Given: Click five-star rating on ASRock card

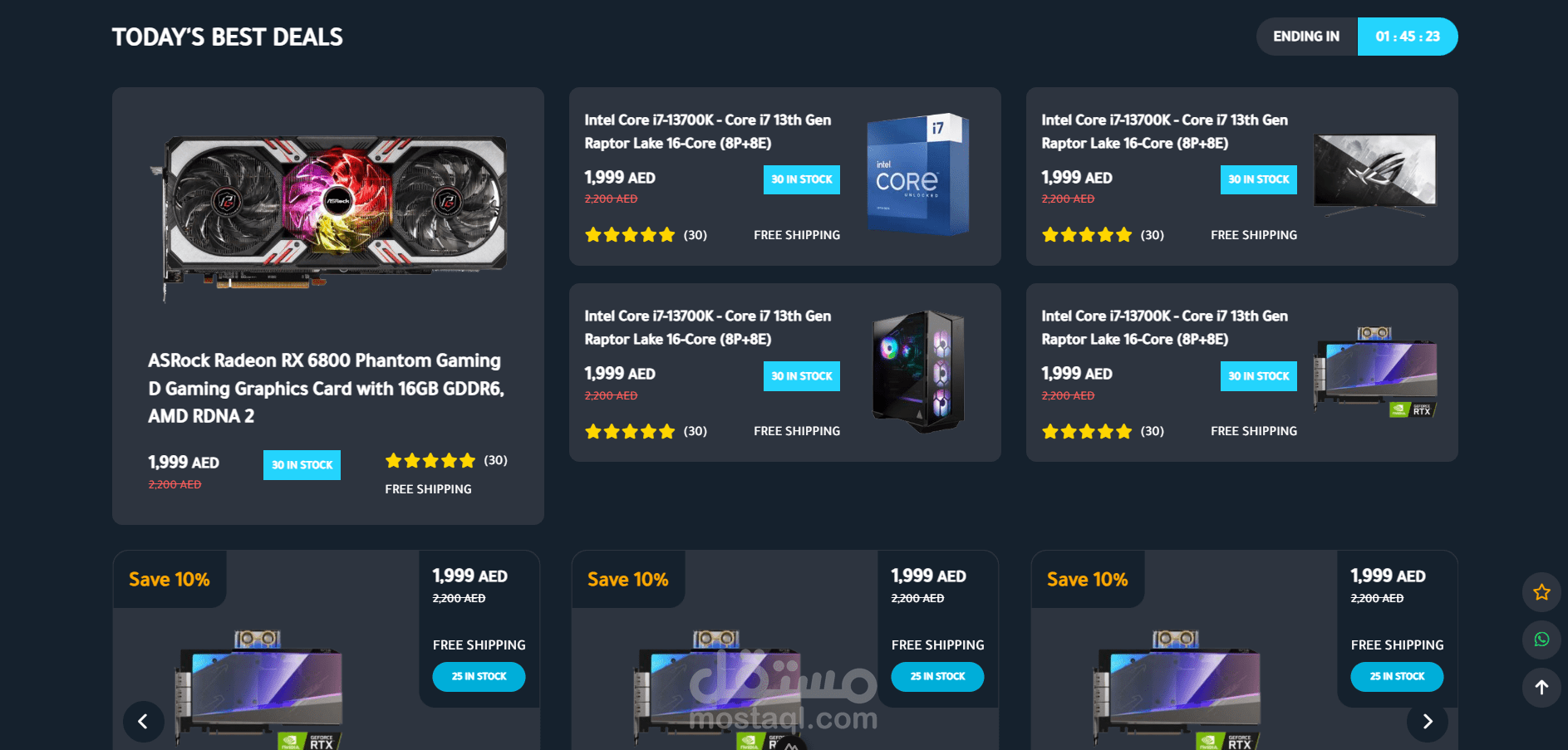Looking at the screenshot, I should tap(430, 461).
